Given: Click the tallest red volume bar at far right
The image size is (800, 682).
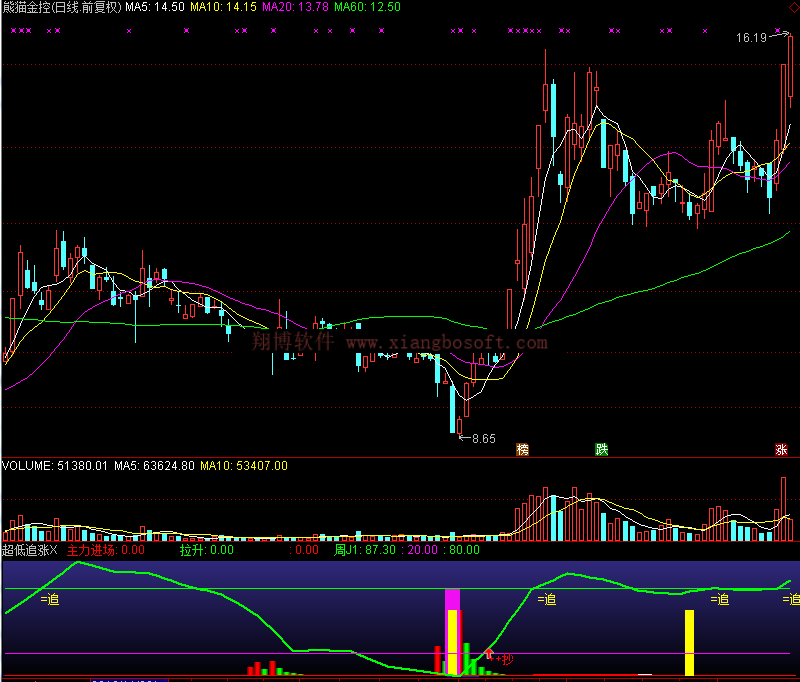Looking at the screenshot, I should [783, 509].
